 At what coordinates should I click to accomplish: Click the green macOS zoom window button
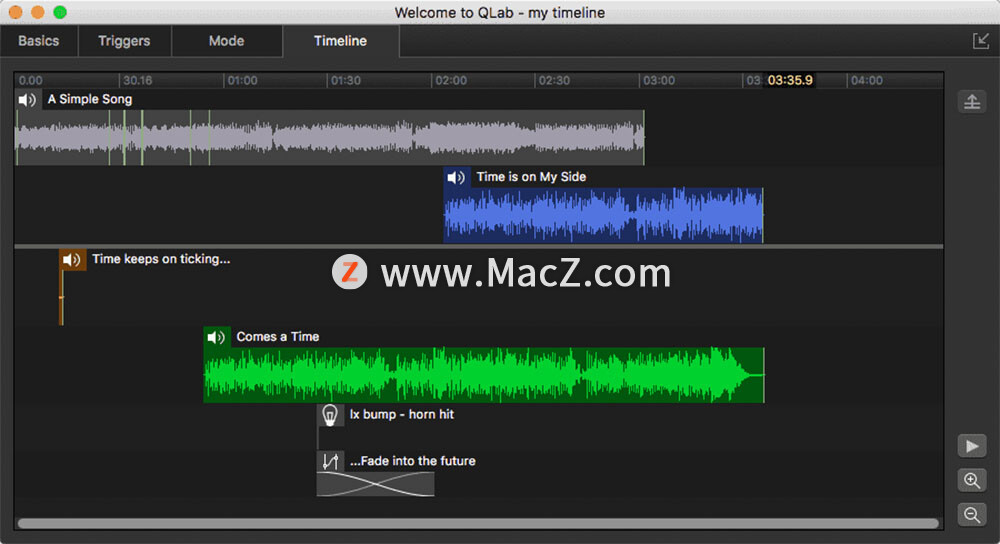click(60, 12)
